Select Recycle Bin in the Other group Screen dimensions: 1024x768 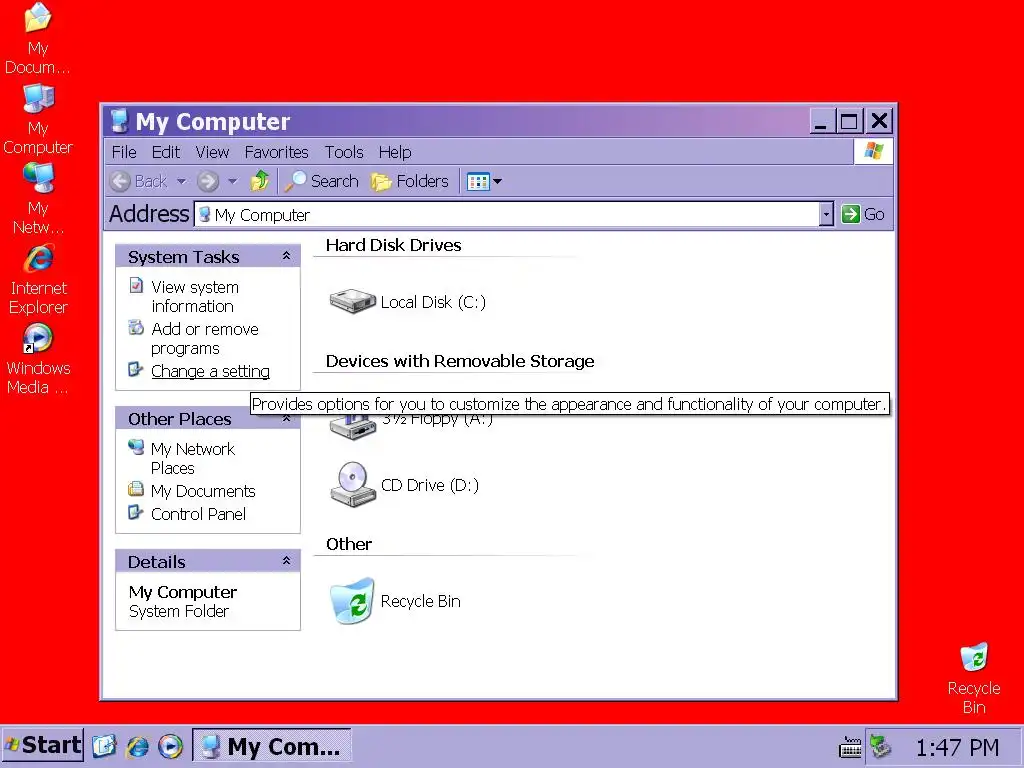[x=395, y=601]
